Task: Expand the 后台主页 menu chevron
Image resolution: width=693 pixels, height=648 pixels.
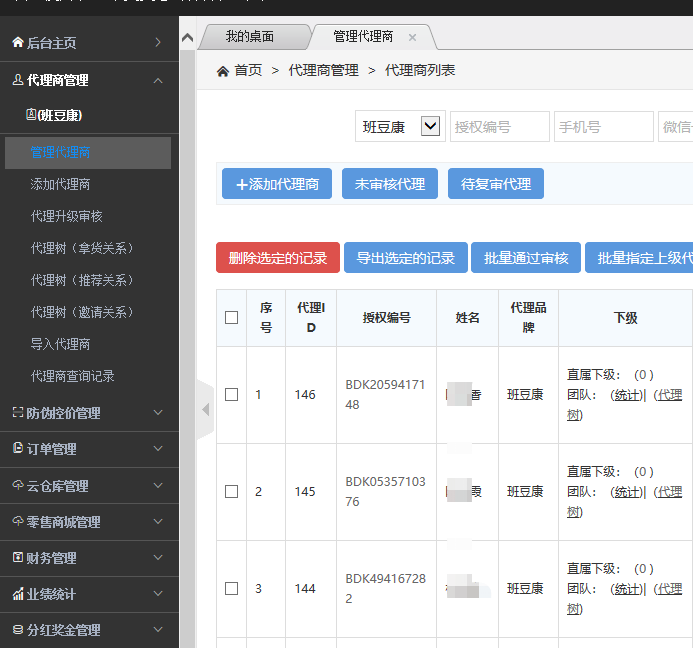Action: pos(158,42)
